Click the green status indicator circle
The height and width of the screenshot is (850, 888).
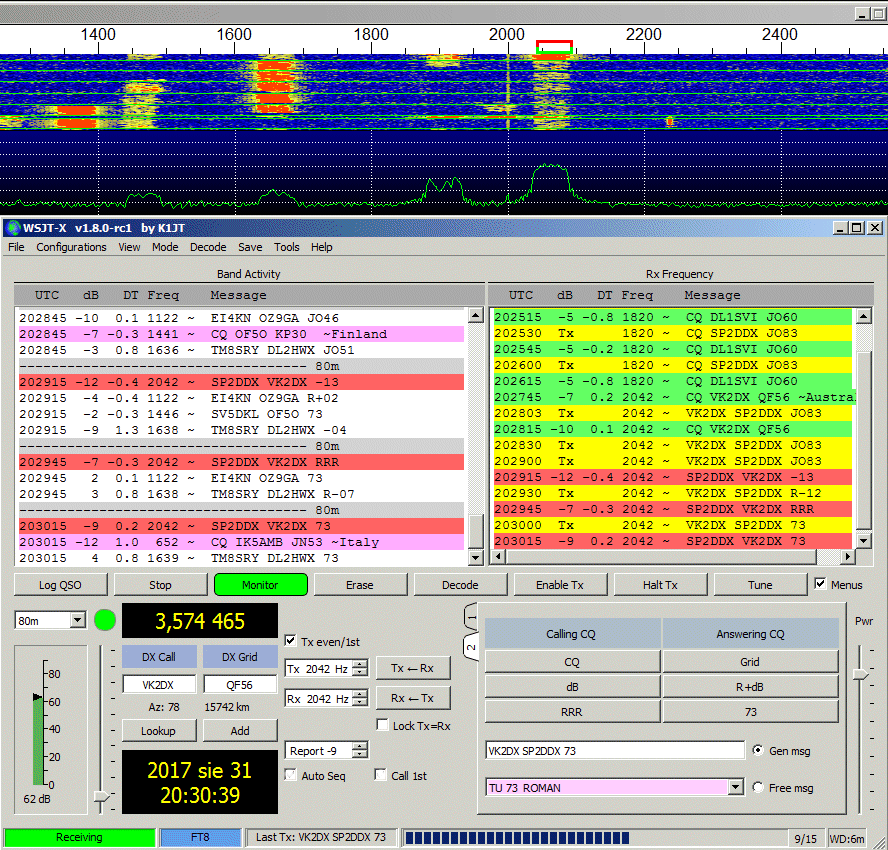(x=105, y=620)
